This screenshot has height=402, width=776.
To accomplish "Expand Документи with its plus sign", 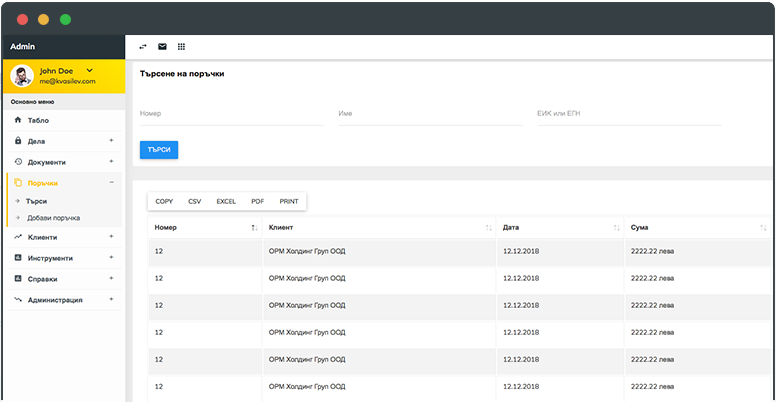I will pyautogui.click(x=111, y=161).
